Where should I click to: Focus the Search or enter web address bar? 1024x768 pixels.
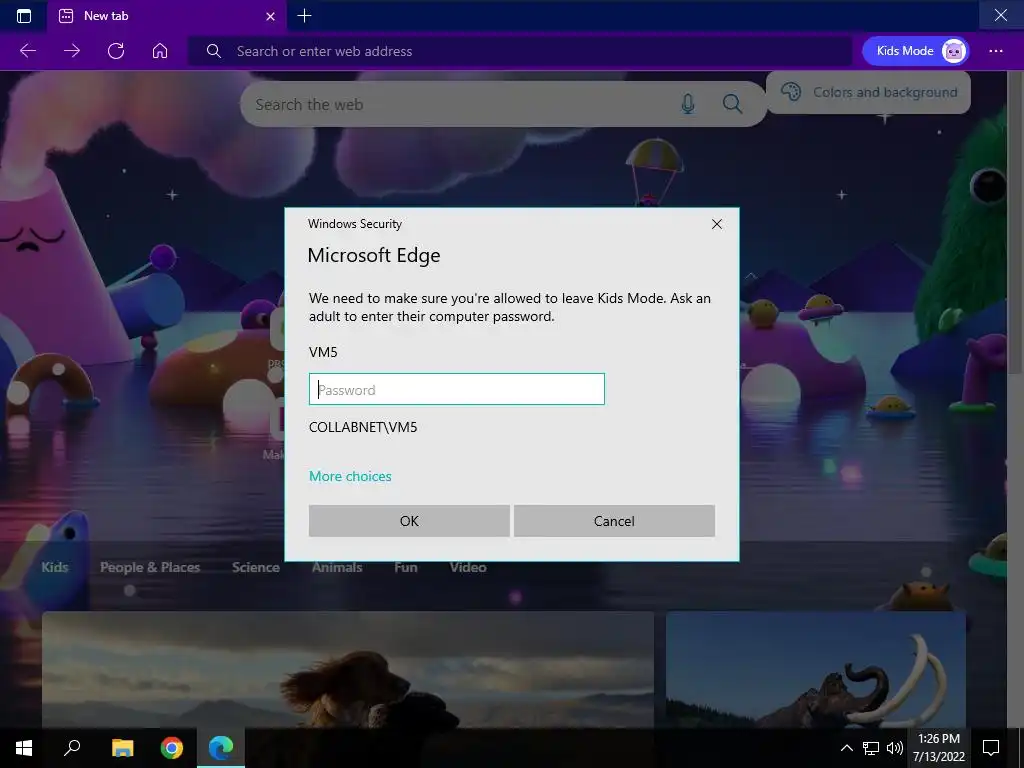(520, 51)
